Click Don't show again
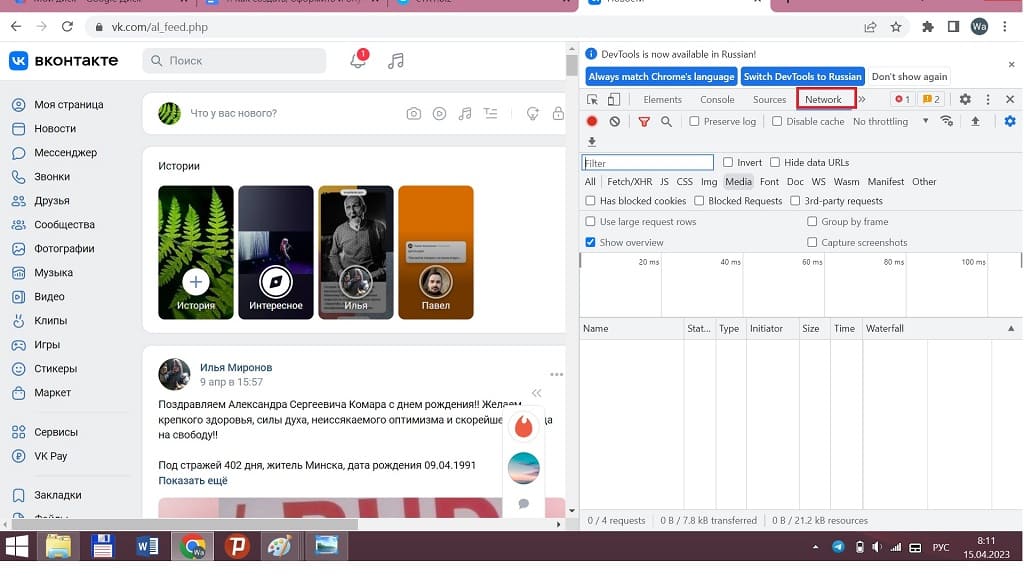Viewport: 1024px width, 576px height. click(x=909, y=76)
